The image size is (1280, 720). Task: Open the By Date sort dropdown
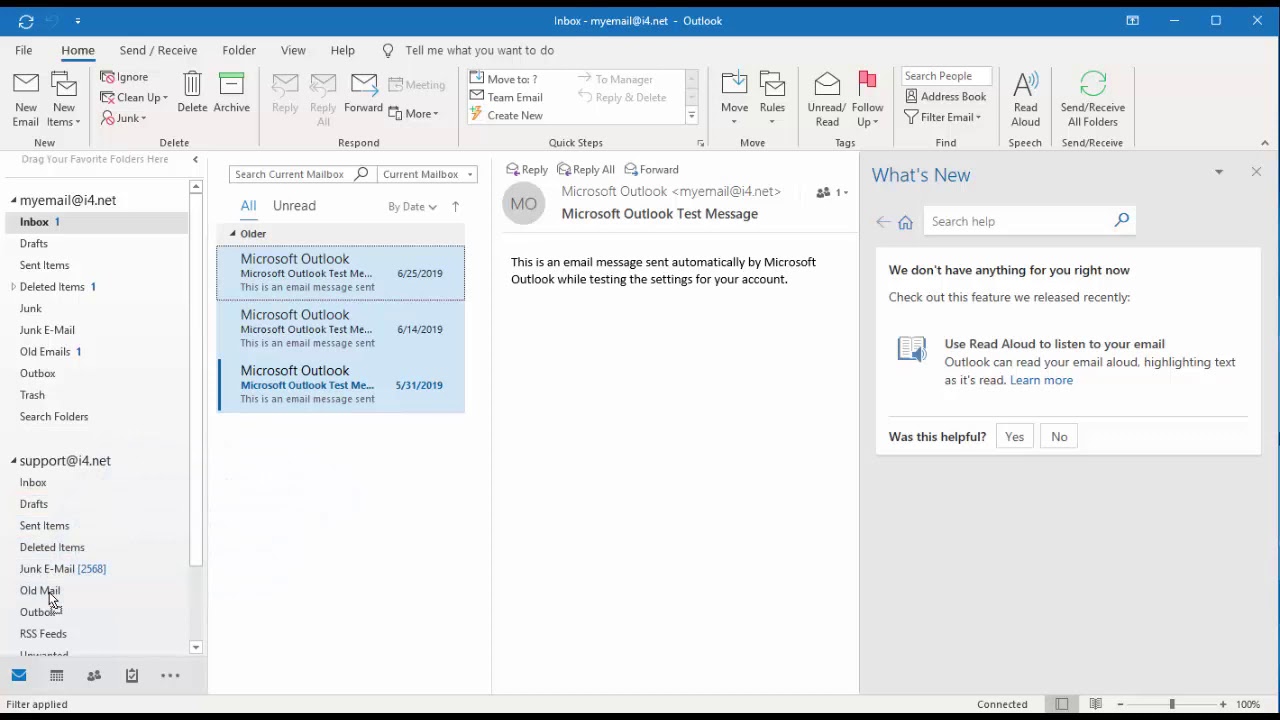pyautogui.click(x=412, y=207)
